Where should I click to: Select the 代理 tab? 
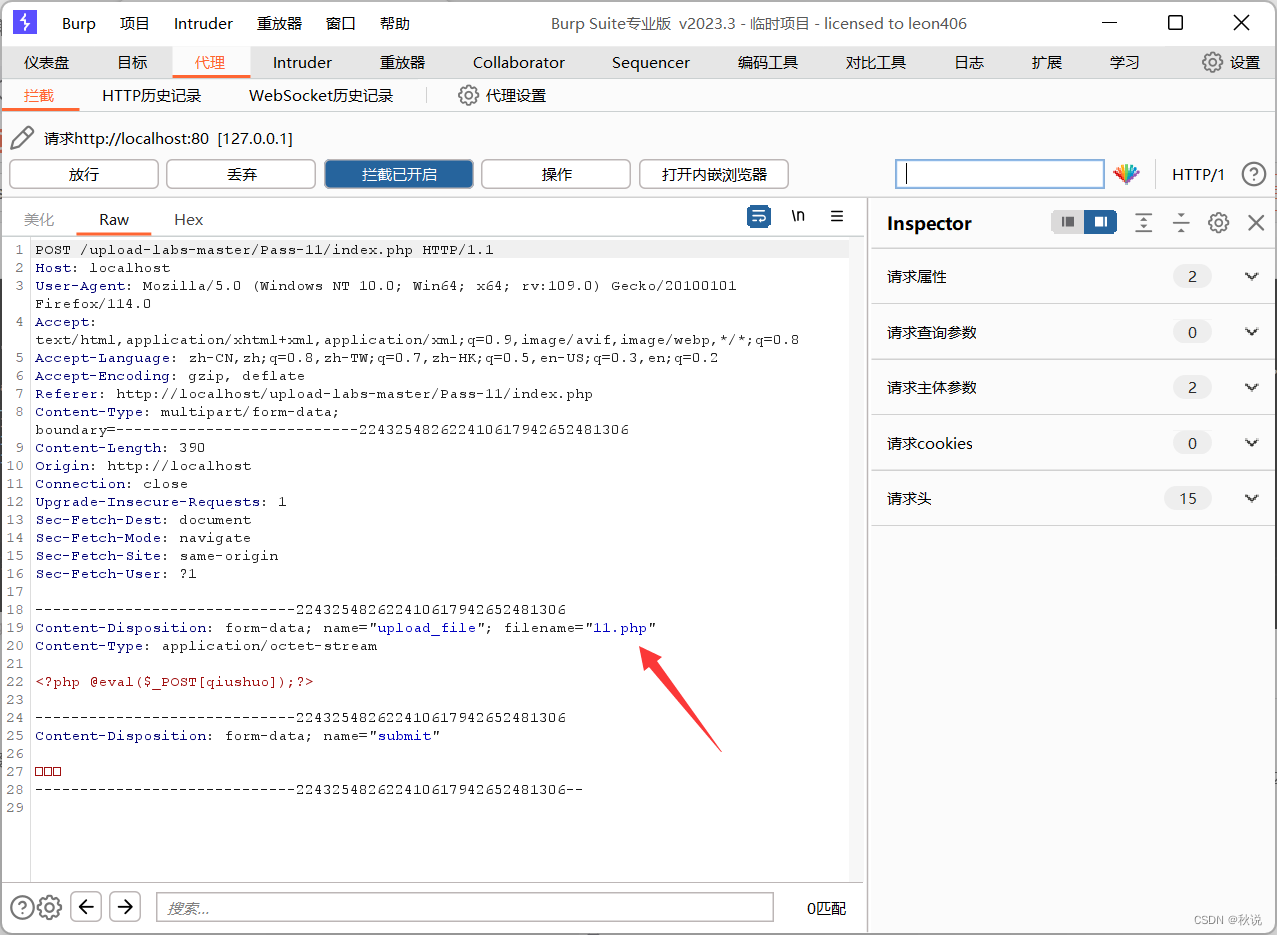click(x=210, y=62)
